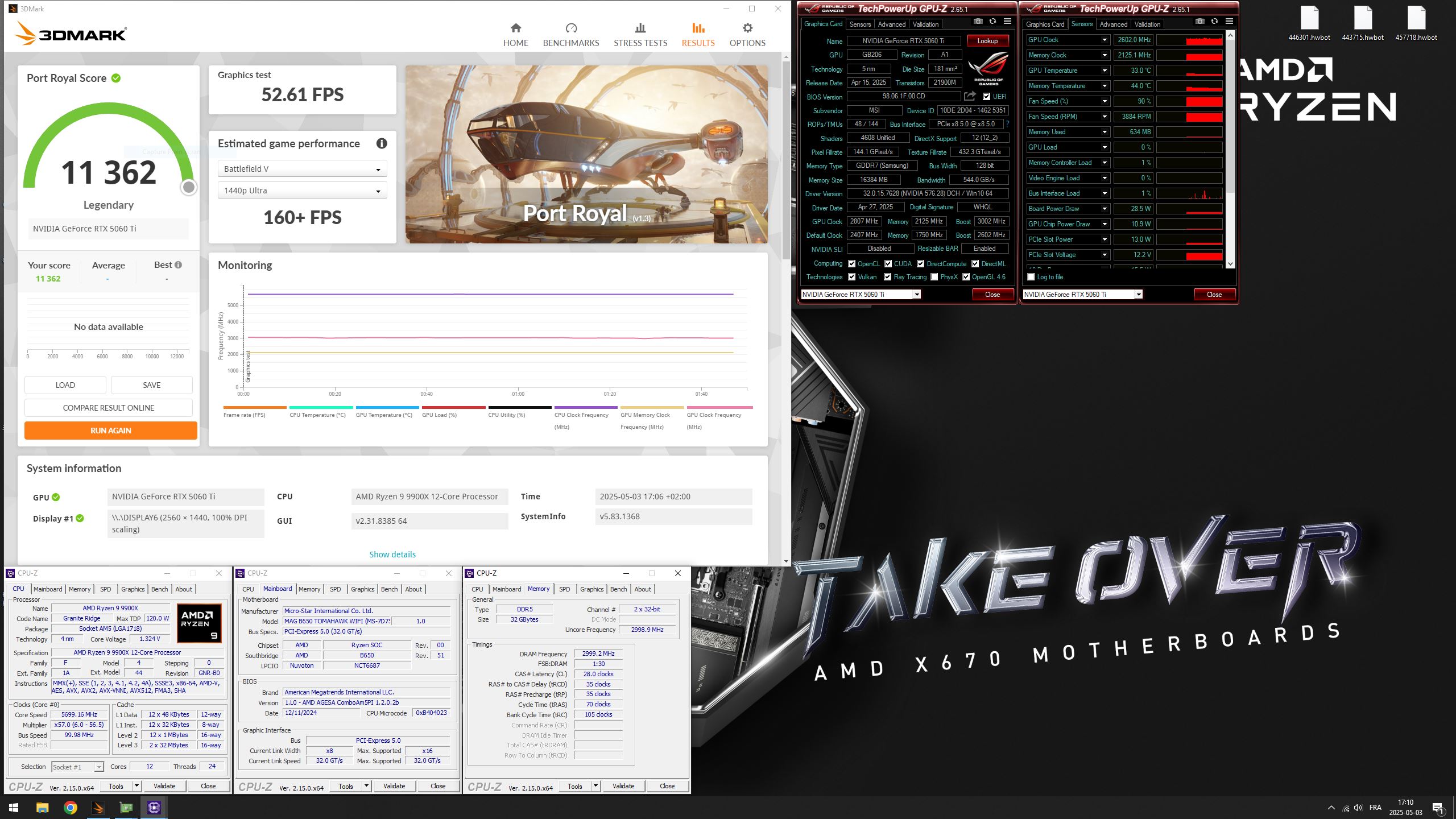Open the hamburger menu in GPU-Z Sensors window
Image resolution: width=1456 pixels, height=819 pixels.
1229,22
